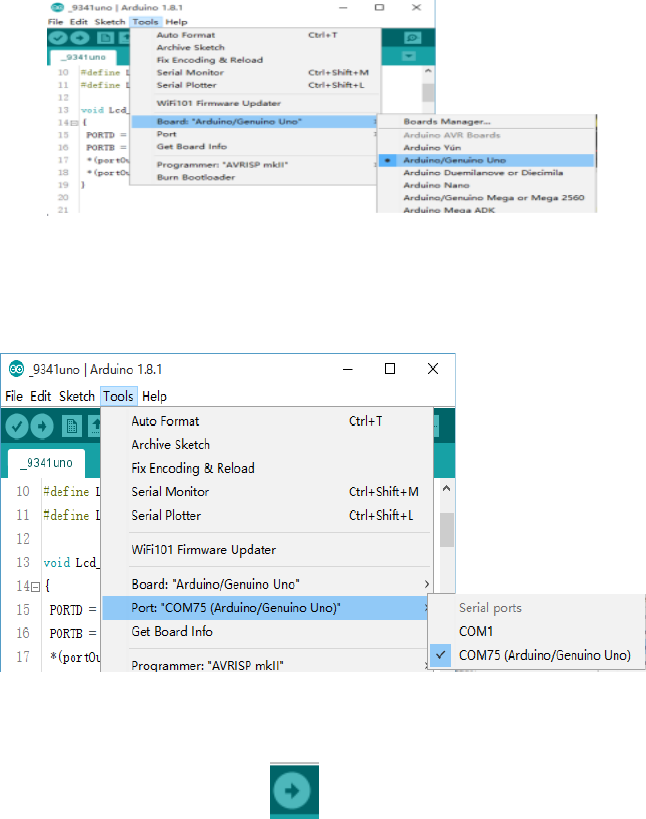Open the File menu in the Port-submenu window
This screenshot has width=646, height=819.
(14, 396)
